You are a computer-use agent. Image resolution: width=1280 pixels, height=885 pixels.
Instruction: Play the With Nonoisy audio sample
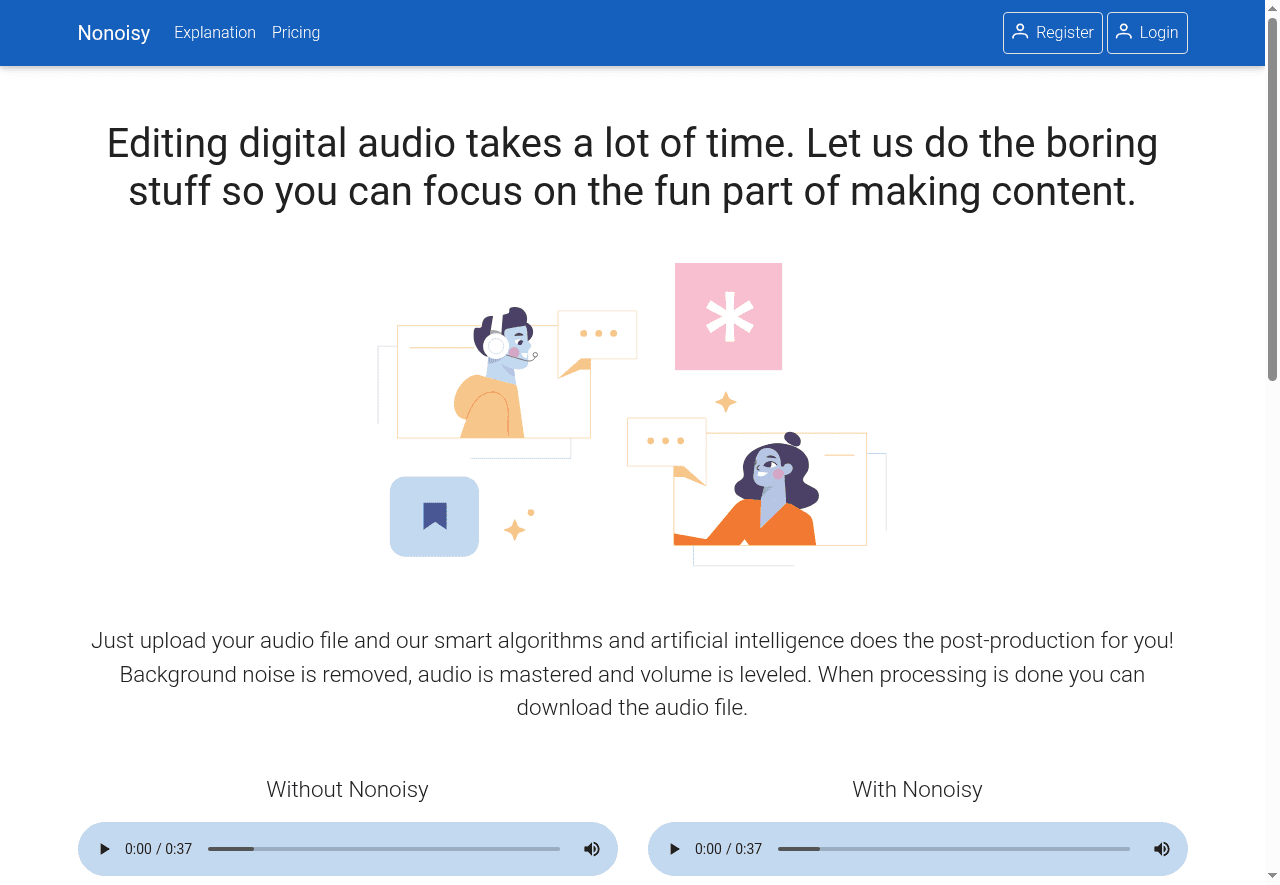675,849
